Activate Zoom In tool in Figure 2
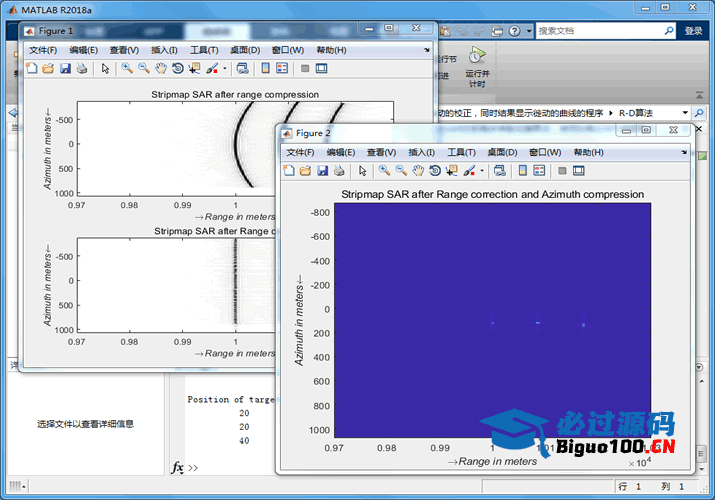 [x=384, y=171]
